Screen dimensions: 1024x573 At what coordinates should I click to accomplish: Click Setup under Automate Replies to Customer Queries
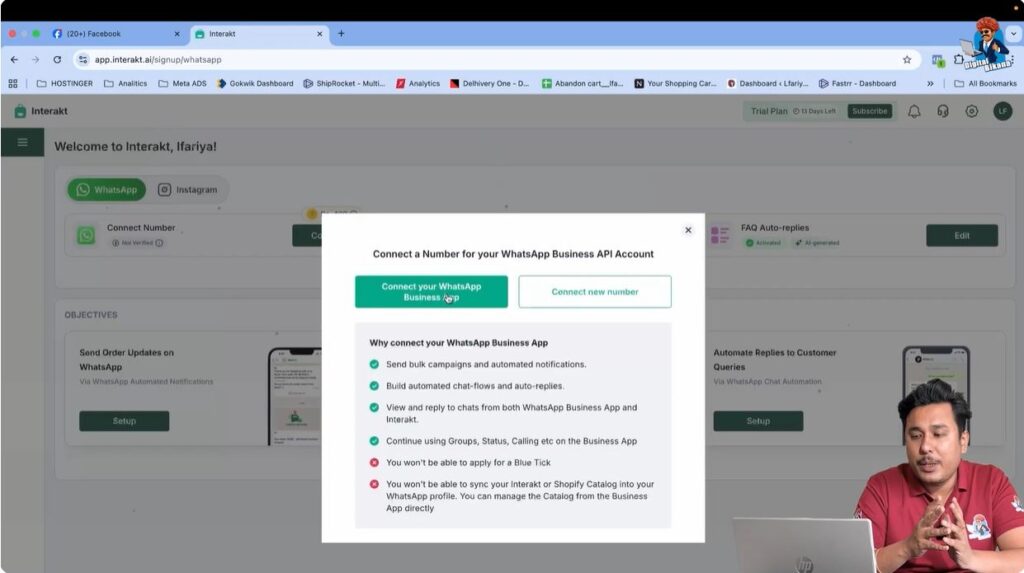(x=758, y=421)
